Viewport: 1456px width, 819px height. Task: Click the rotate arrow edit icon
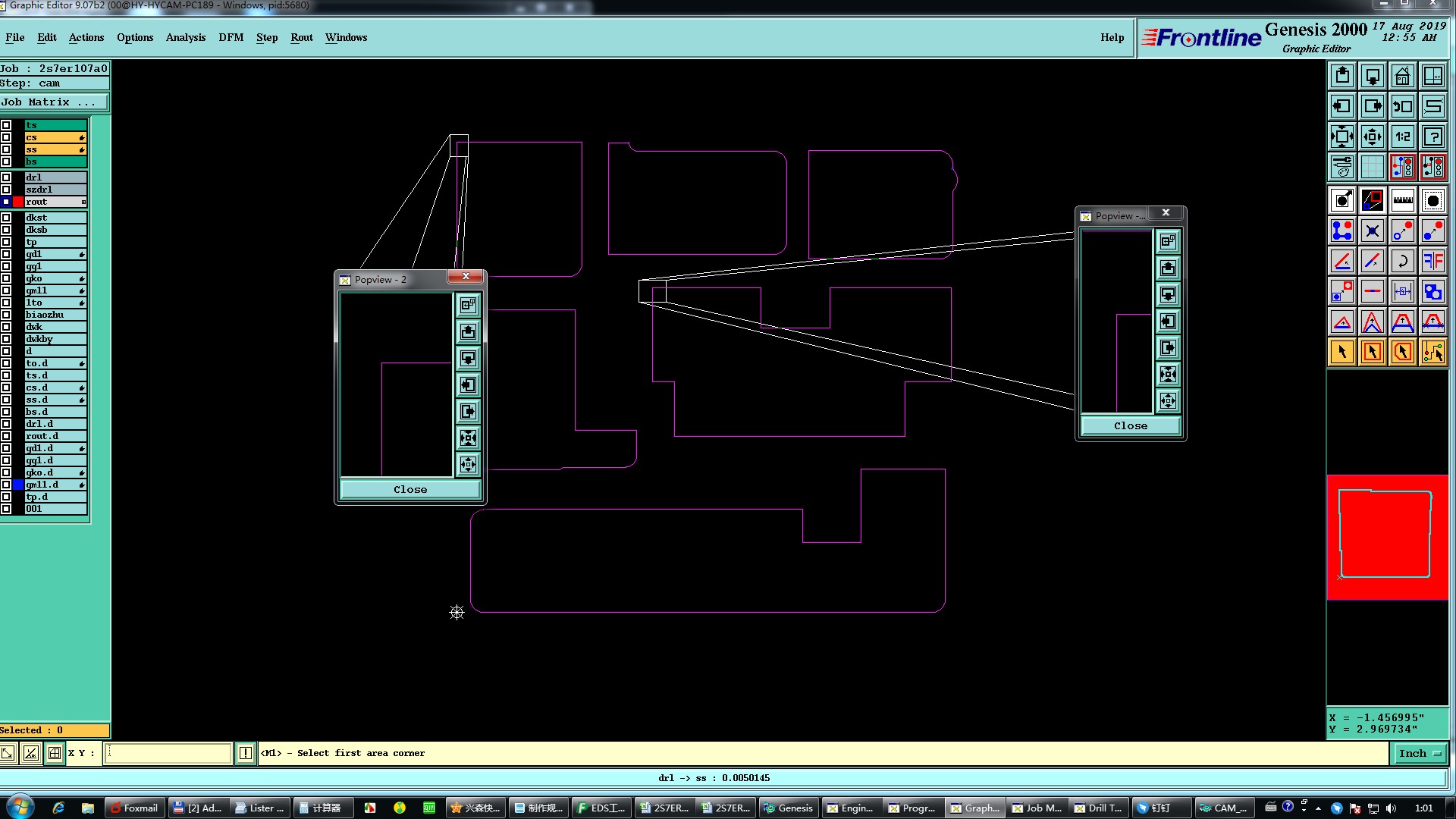click(x=1402, y=261)
